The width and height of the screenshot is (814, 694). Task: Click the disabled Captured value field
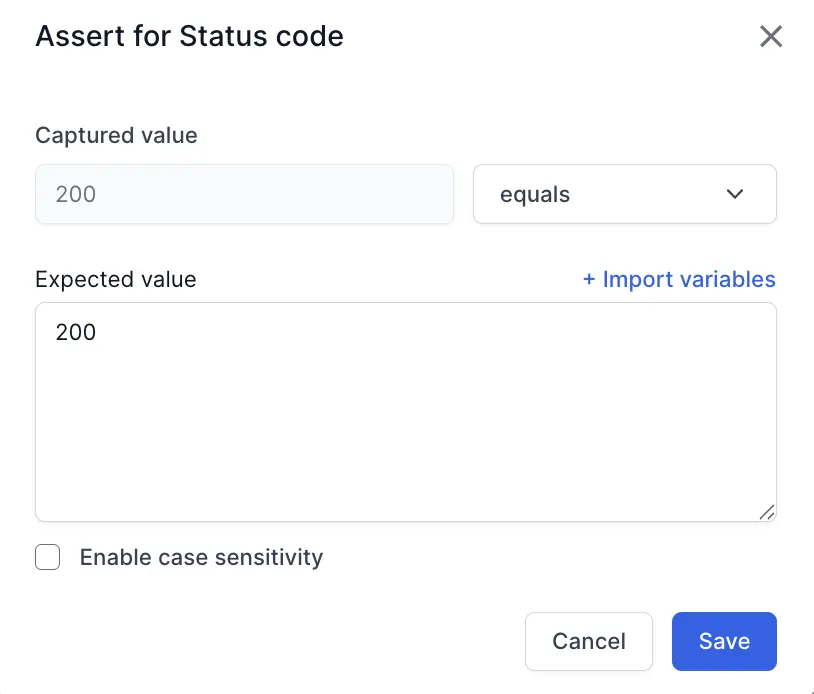point(245,194)
